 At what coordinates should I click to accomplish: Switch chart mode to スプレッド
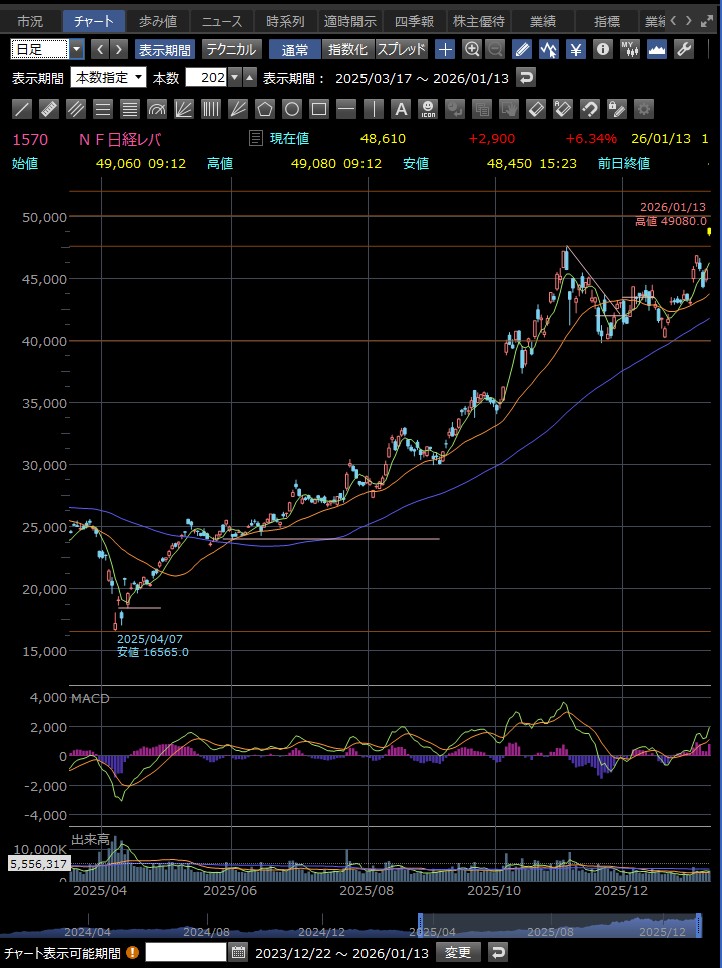[x=401, y=49]
